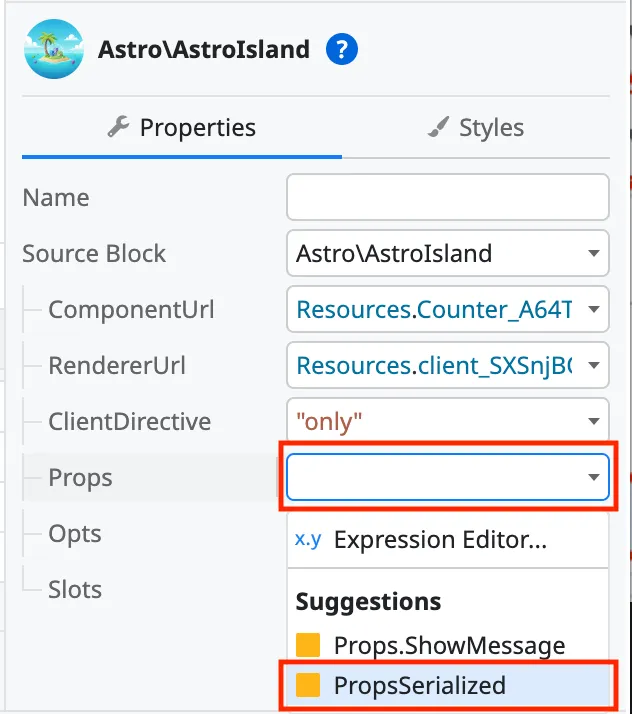Image resolution: width=632 pixels, height=714 pixels.
Task: Click the blue help question mark icon
Action: [x=342, y=49]
